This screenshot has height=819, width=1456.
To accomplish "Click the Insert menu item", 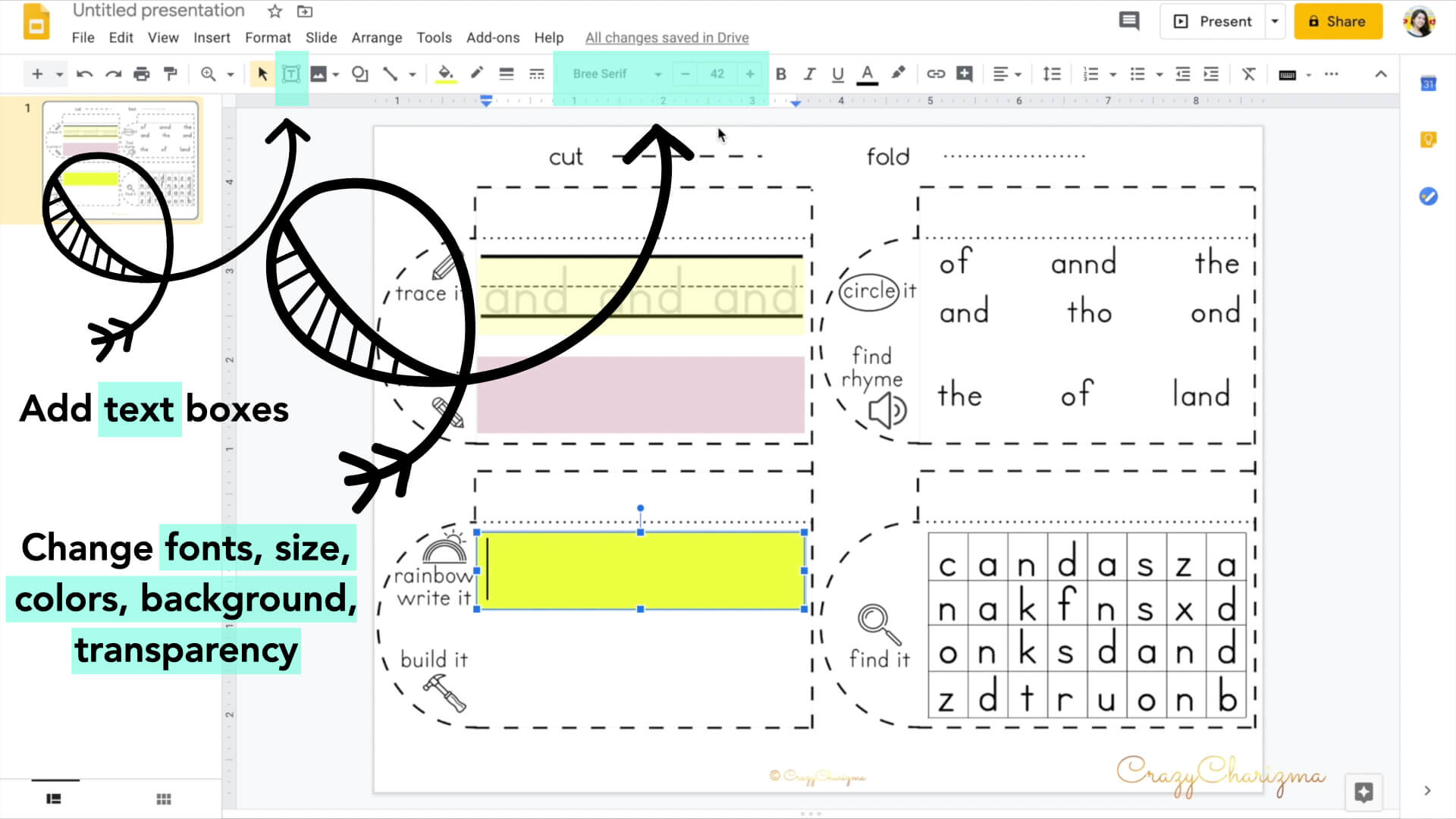I will 211,37.
